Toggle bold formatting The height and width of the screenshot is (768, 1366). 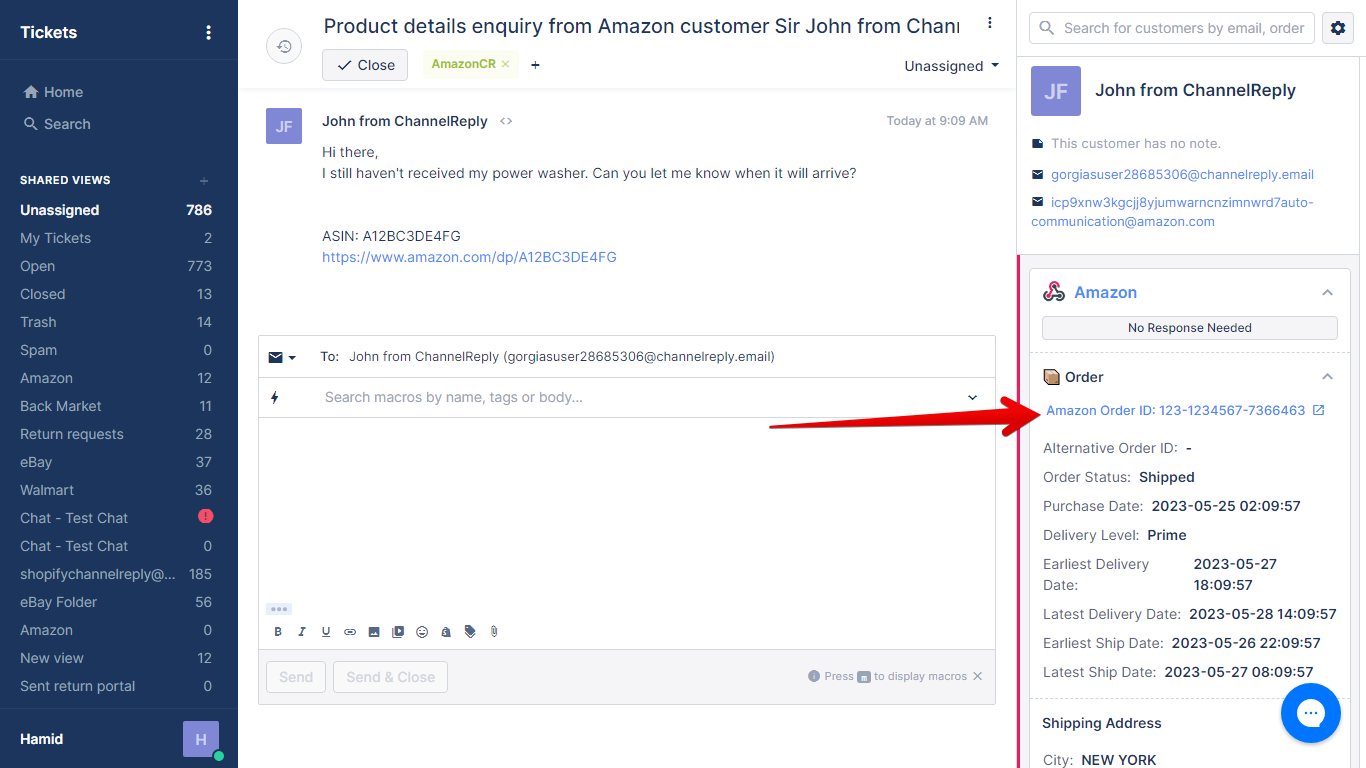point(278,632)
